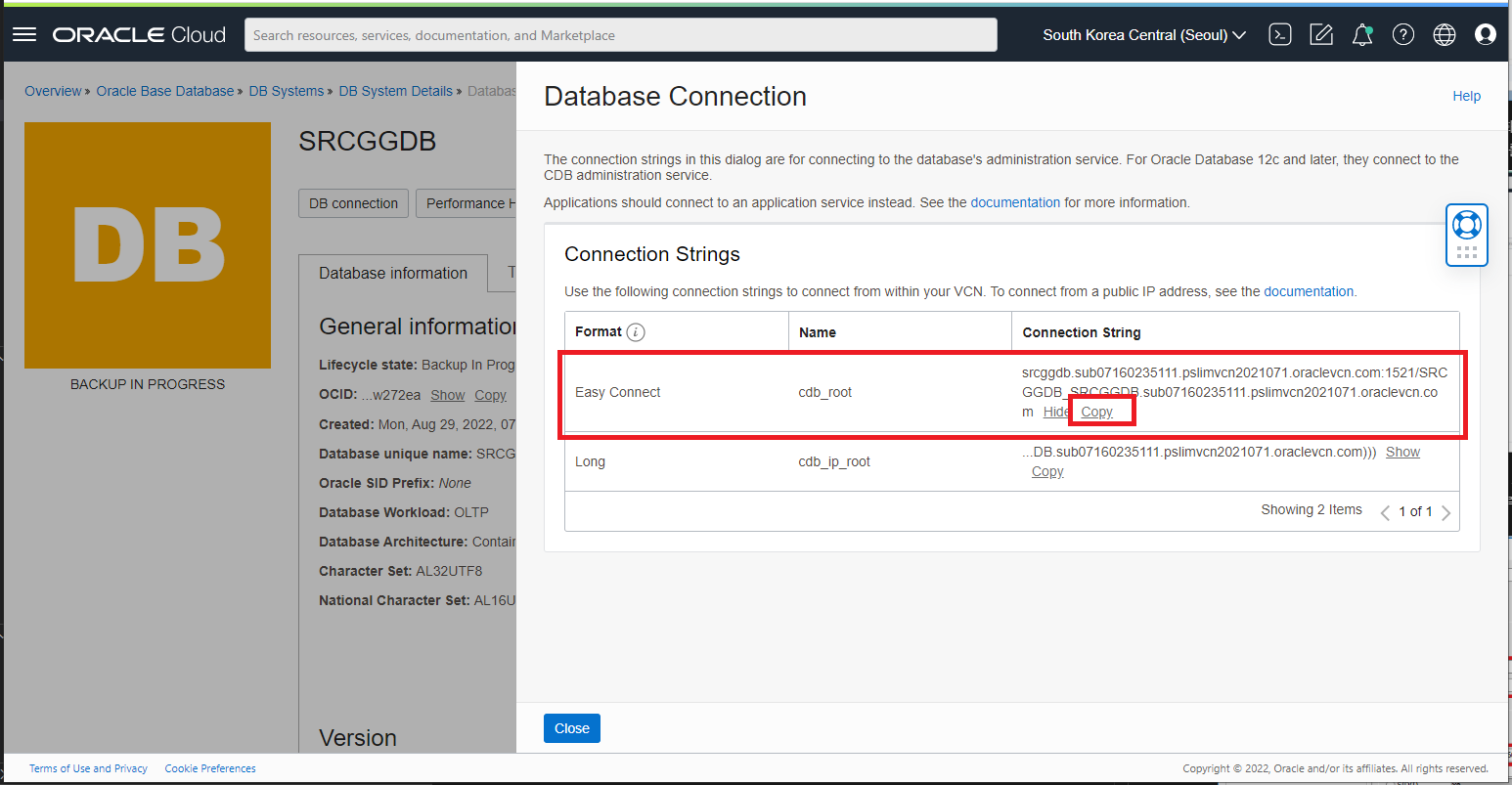Image resolution: width=1512 pixels, height=785 pixels.
Task: Click the Database Workload OLTP entry
Action: click(x=404, y=512)
